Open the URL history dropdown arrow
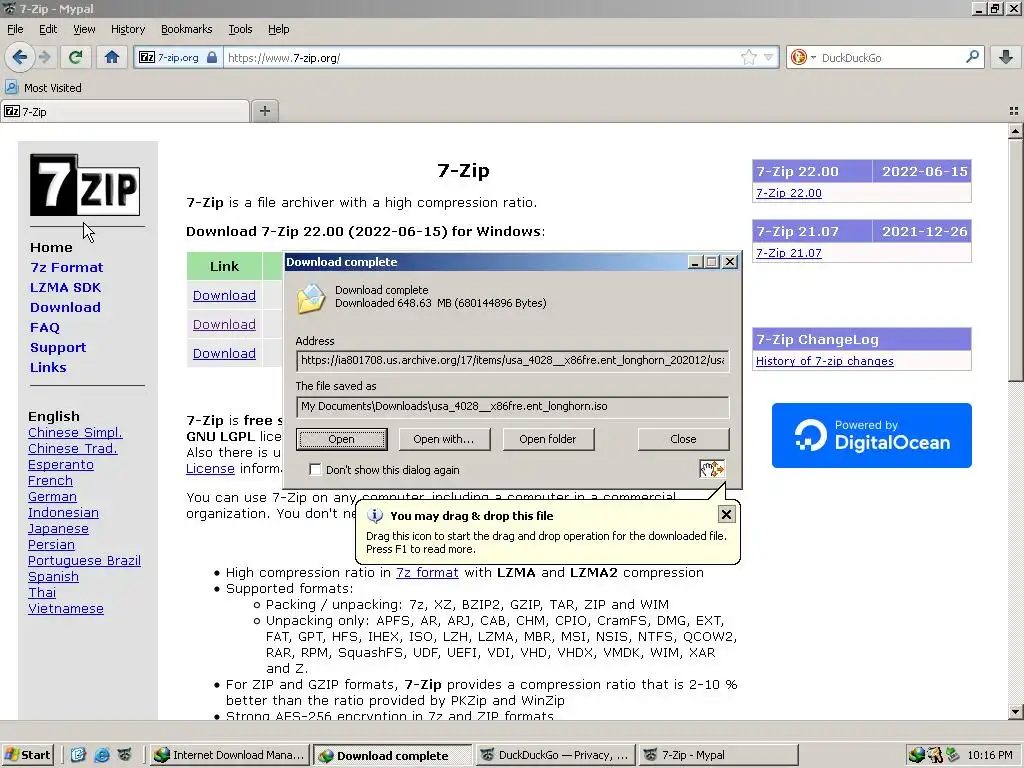This screenshot has width=1024, height=768. (769, 57)
